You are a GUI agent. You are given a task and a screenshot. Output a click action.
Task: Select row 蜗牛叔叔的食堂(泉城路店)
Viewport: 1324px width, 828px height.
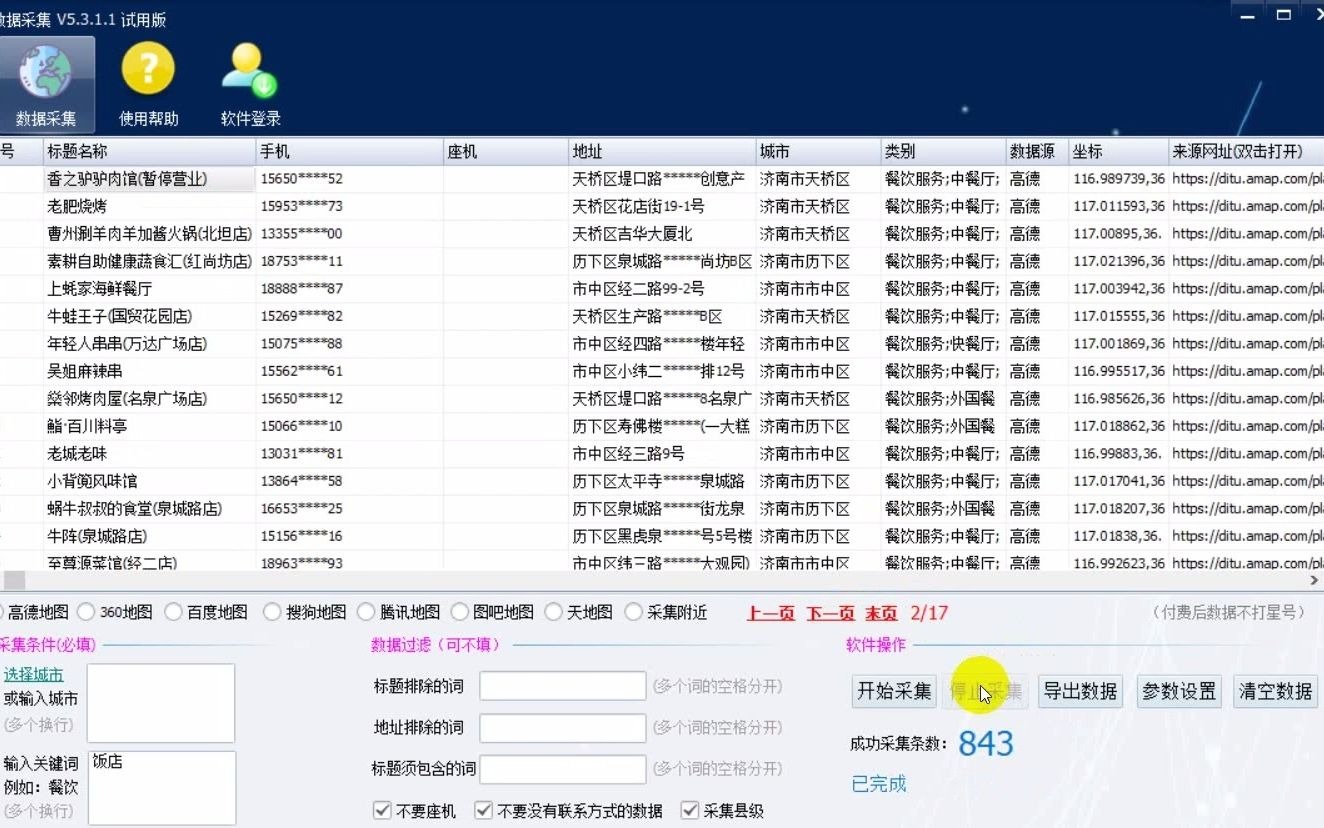click(660, 509)
